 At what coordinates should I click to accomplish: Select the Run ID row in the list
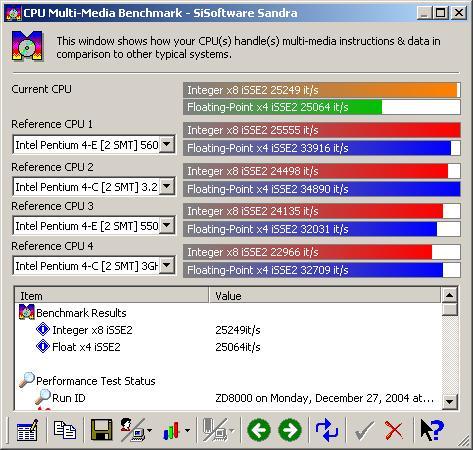tap(228, 398)
